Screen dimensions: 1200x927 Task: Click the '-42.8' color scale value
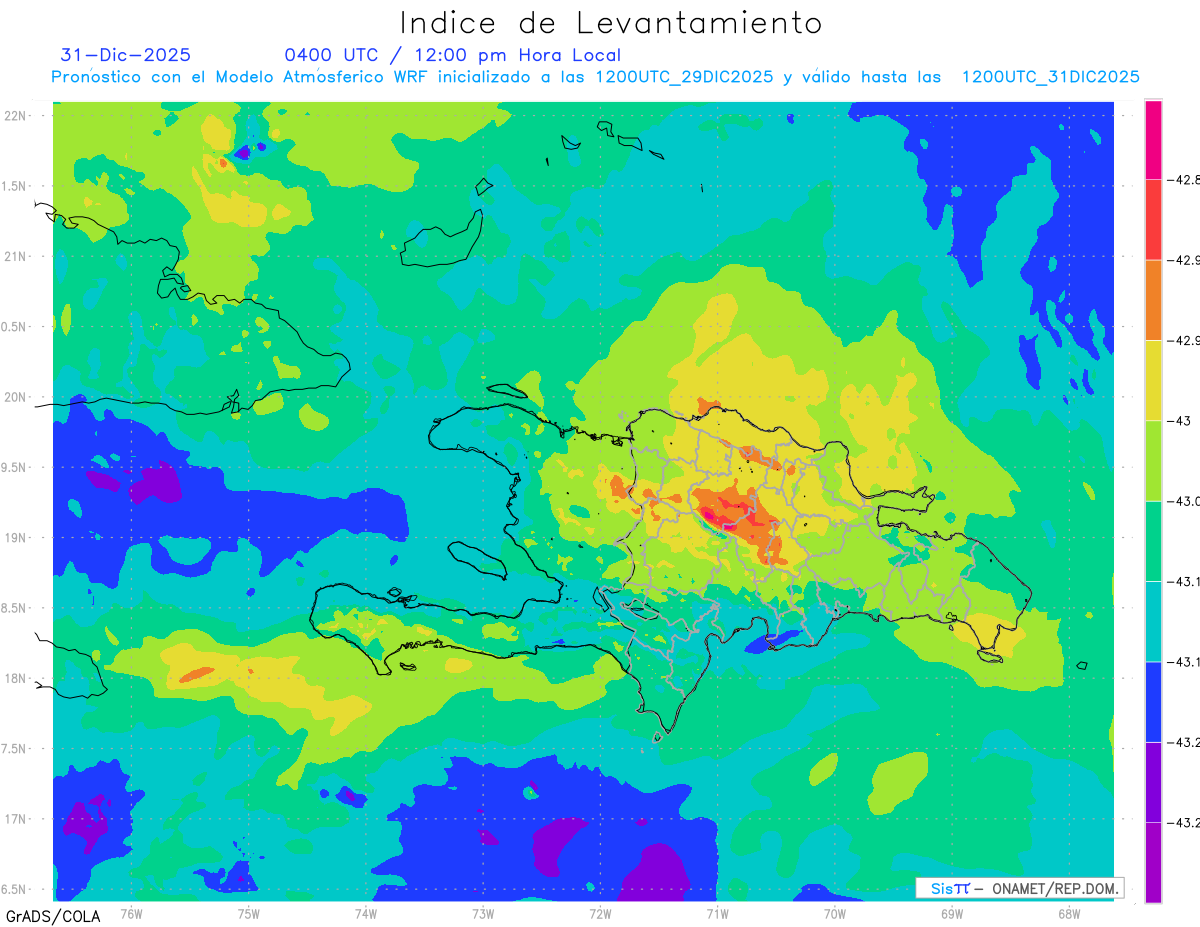[1185, 180]
